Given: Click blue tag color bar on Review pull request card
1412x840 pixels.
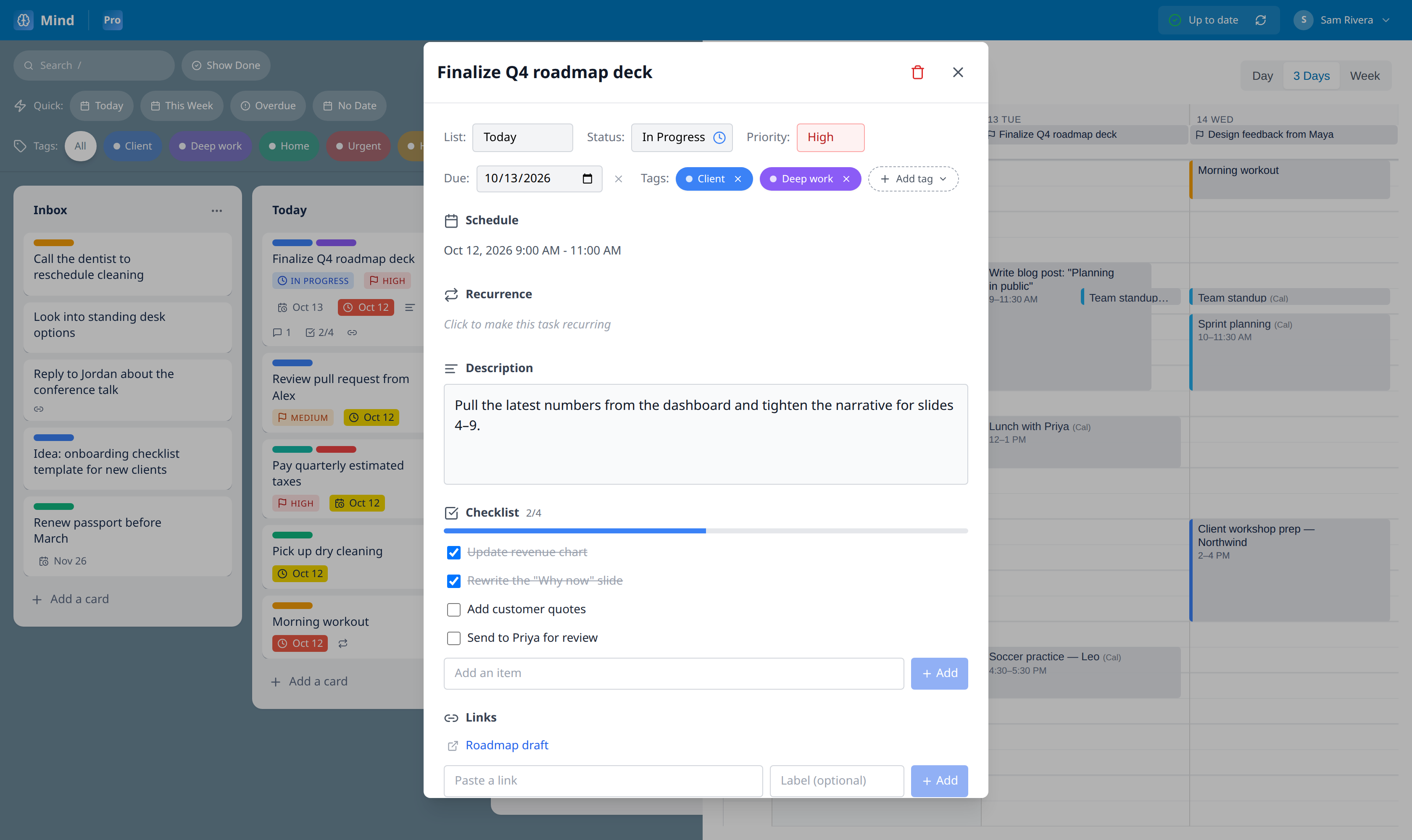Looking at the screenshot, I should (292, 363).
